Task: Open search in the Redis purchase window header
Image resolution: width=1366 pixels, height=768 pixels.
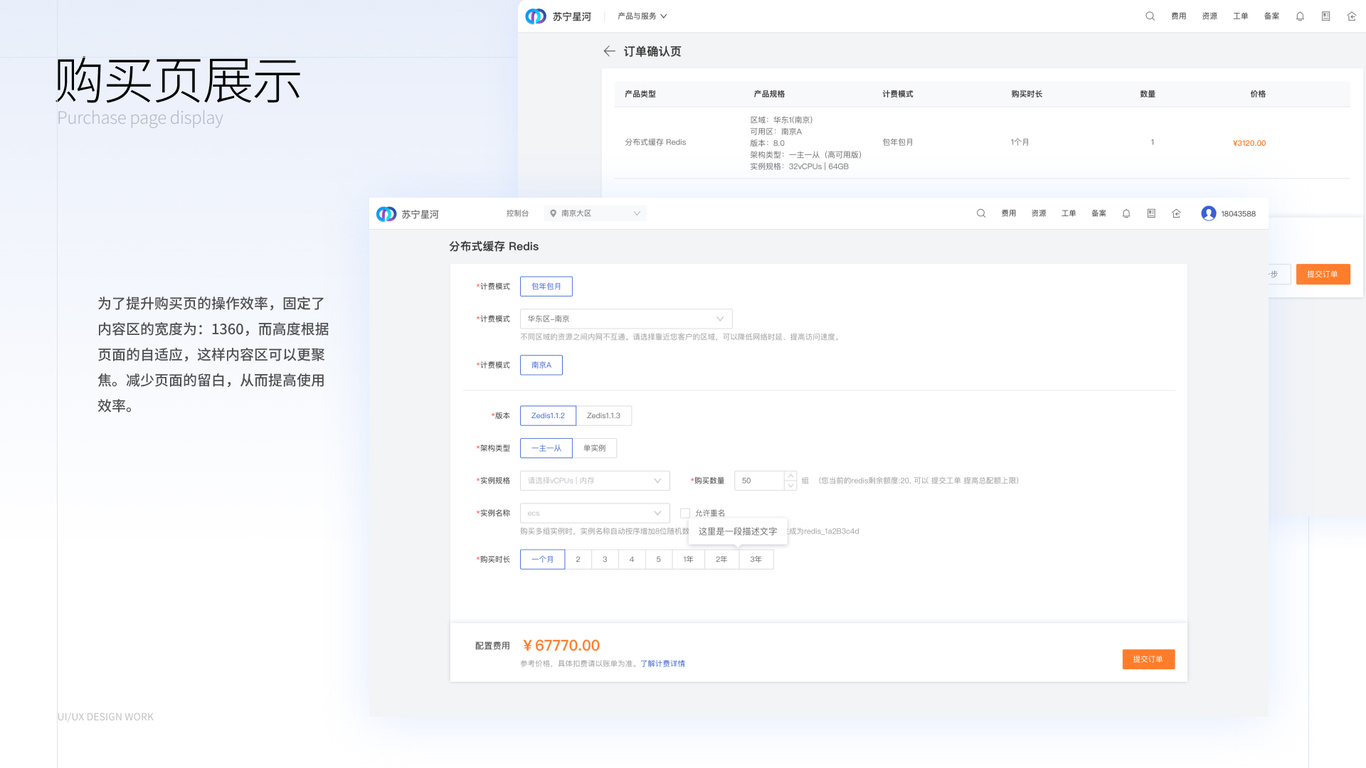Action: click(981, 213)
